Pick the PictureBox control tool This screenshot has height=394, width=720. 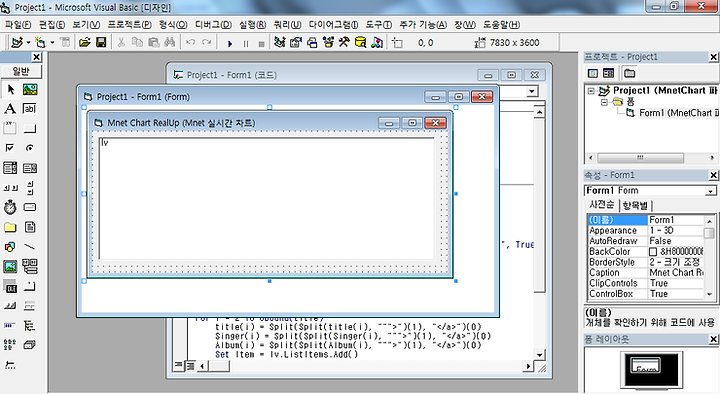click(x=30, y=89)
